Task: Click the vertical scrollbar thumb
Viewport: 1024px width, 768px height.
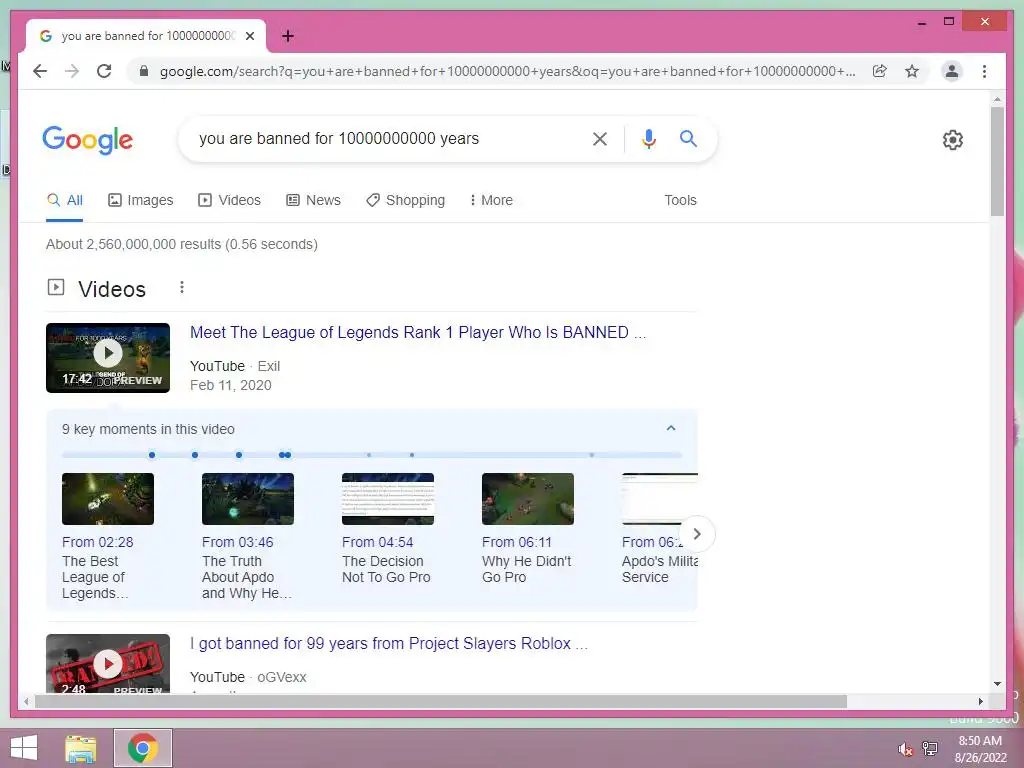Action: pyautogui.click(x=997, y=161)
